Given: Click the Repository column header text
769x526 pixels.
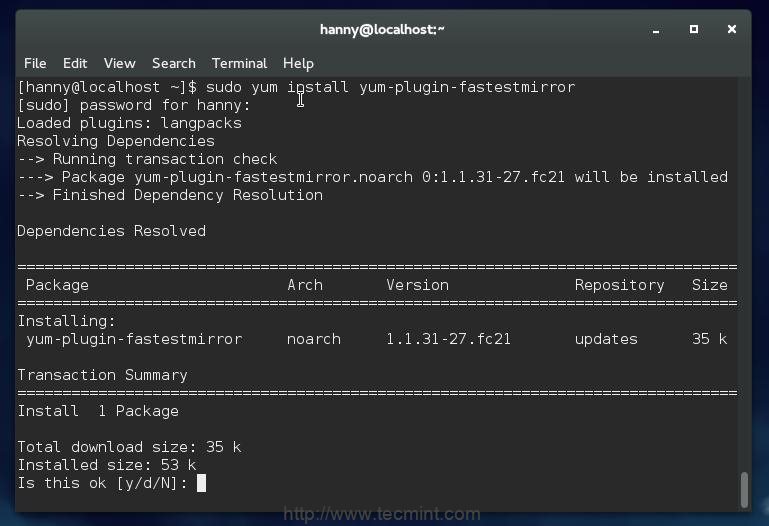Looking at the screenshot, I should pyautogui.click(x=619, y=285).
